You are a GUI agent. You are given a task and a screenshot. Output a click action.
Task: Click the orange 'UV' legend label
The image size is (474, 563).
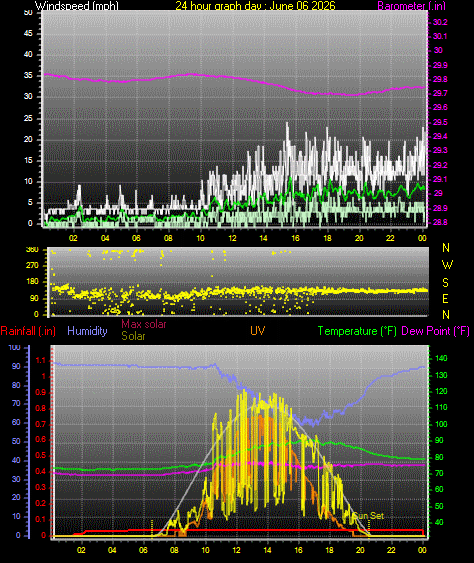coord(257,331)
